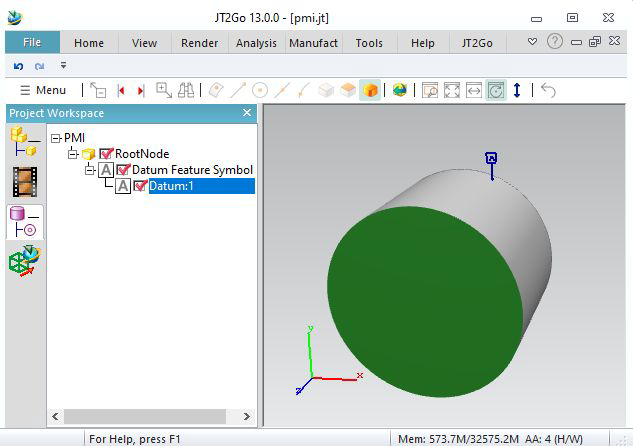Viewport: 633px width, 446px height.
Task: Open the assembly structure panel icon
Action: pos(25,141)
